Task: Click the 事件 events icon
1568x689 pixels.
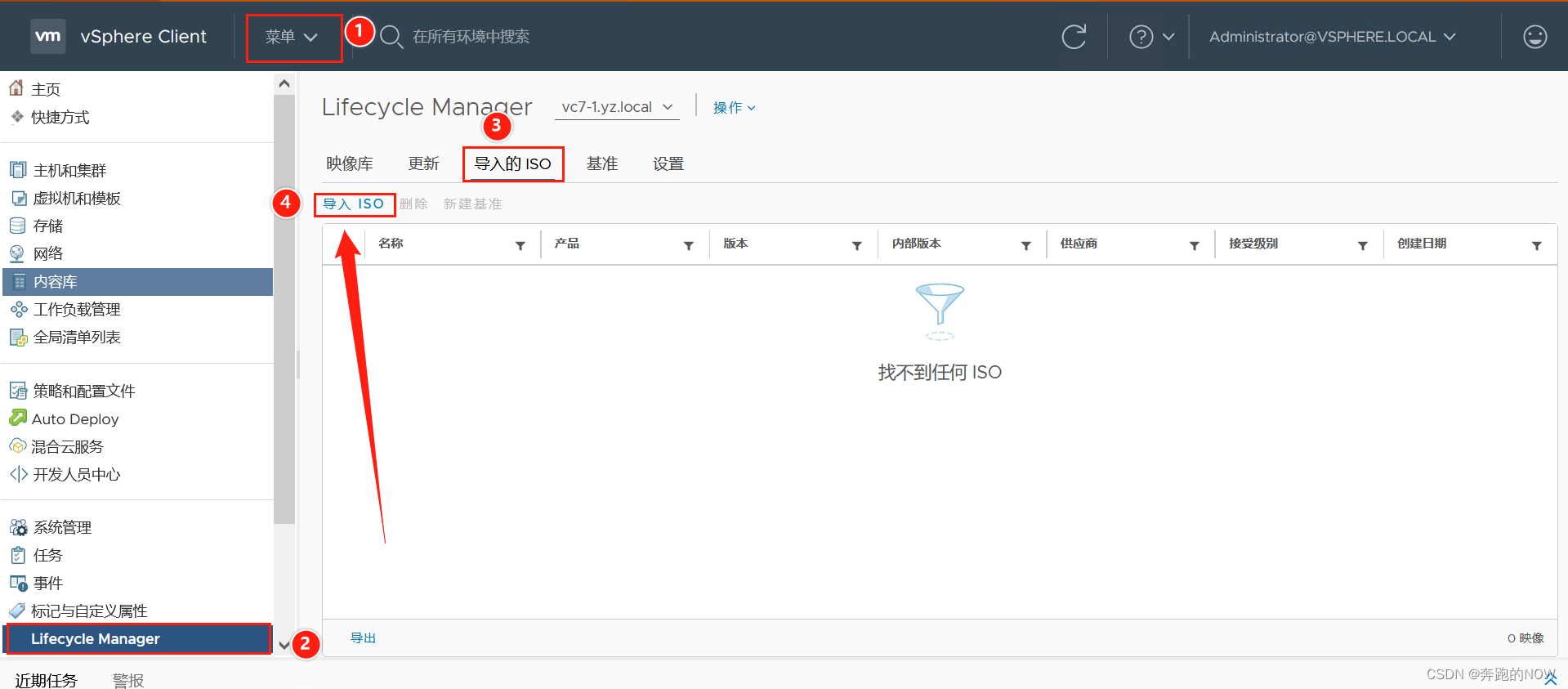Action: (19, 583)
